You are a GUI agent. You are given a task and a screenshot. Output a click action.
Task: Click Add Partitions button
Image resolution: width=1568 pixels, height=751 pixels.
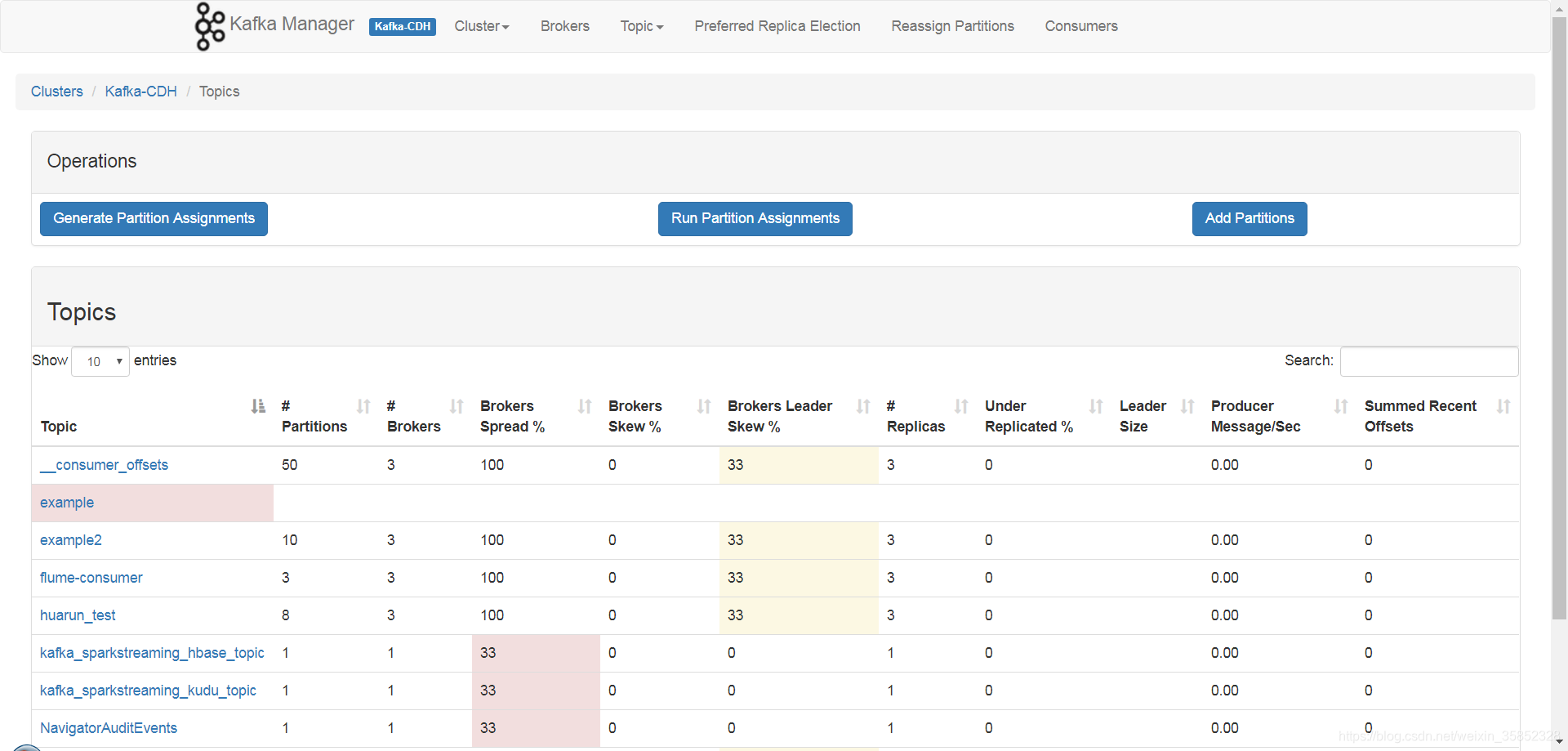1249,219
